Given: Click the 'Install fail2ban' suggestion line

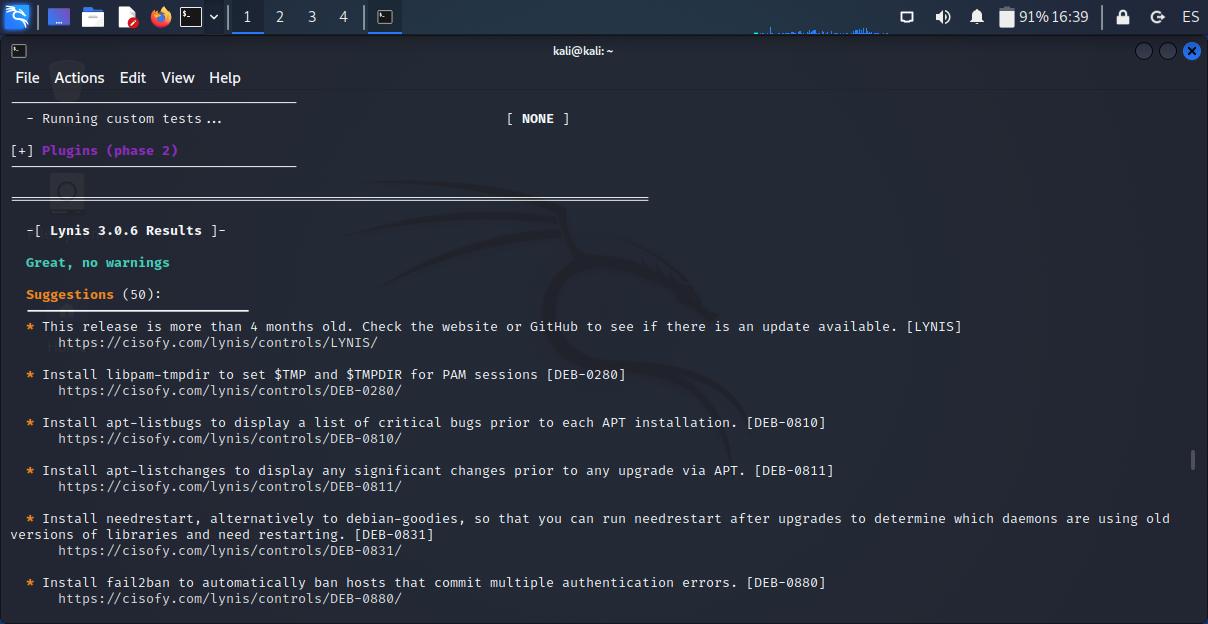Looking at the screenshot, I should point(426,583).
